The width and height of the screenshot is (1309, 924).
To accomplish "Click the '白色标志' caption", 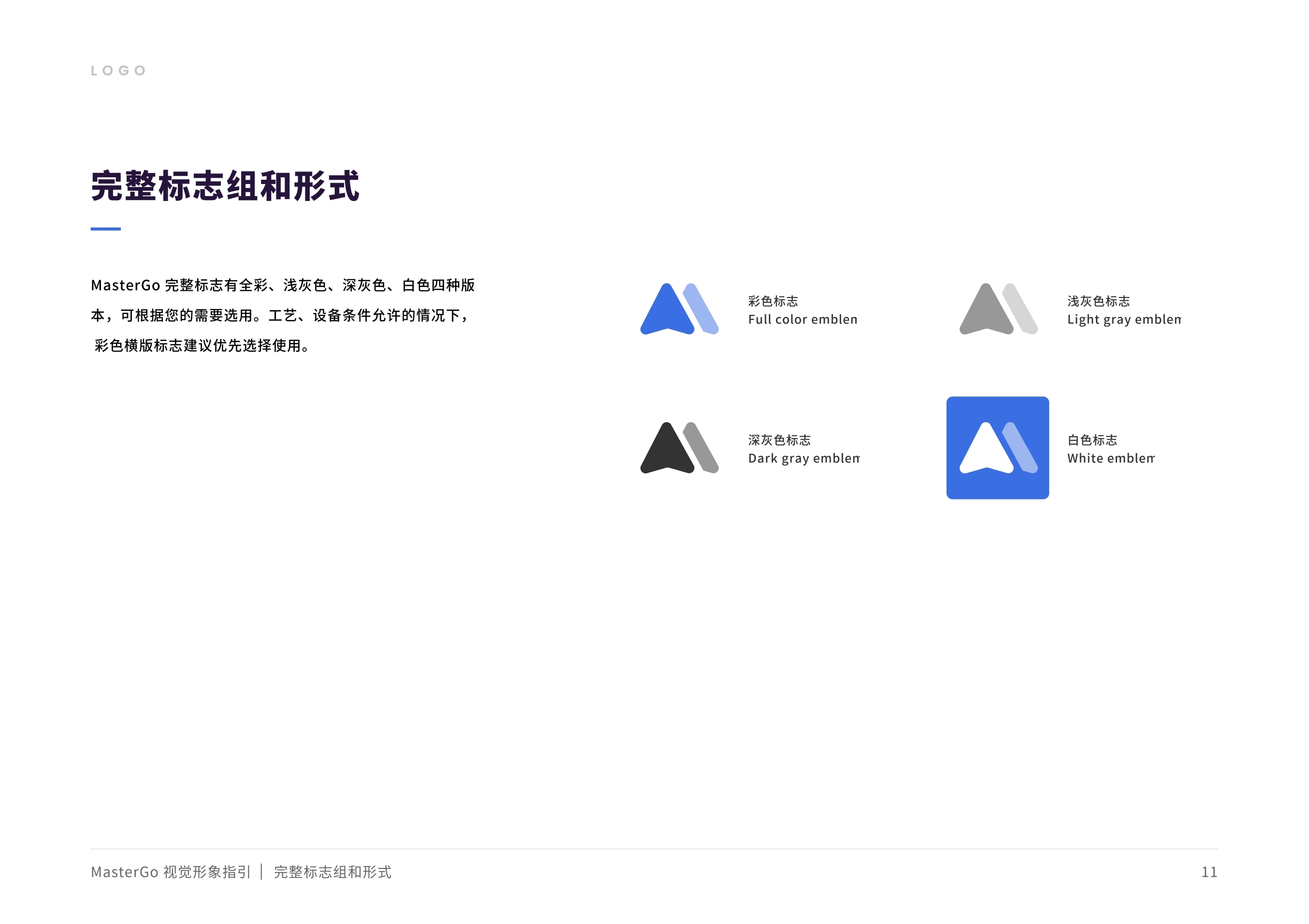I will (1093, 440).
